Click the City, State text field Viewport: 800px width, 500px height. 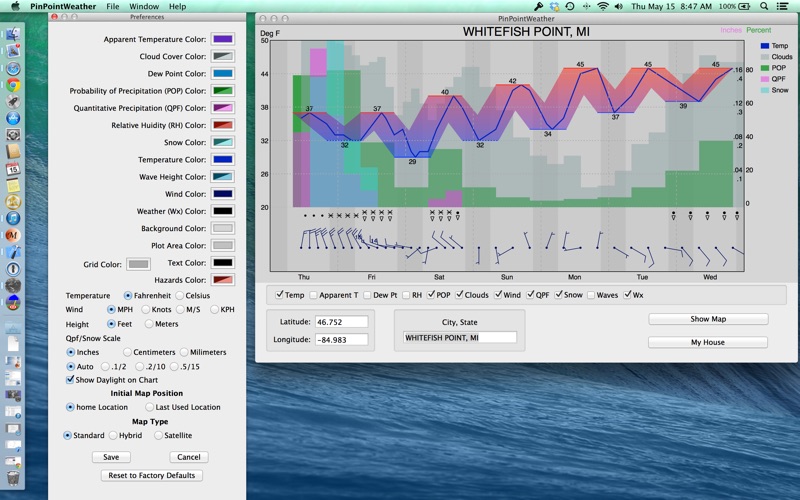460,338
